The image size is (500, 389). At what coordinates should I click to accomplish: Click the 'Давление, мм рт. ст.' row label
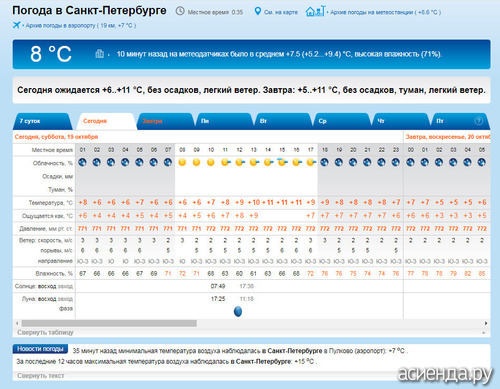tap(46, 229)
